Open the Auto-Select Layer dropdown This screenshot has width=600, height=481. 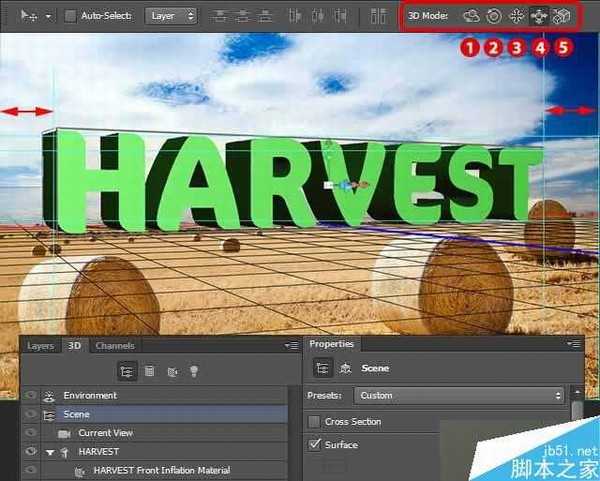171,17
